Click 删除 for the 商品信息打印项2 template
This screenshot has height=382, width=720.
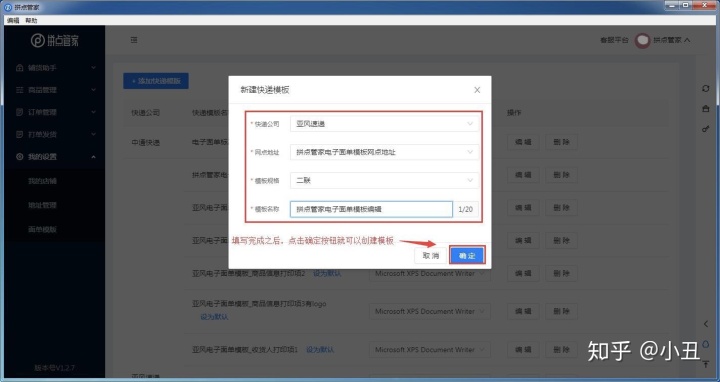pos(561,273)
